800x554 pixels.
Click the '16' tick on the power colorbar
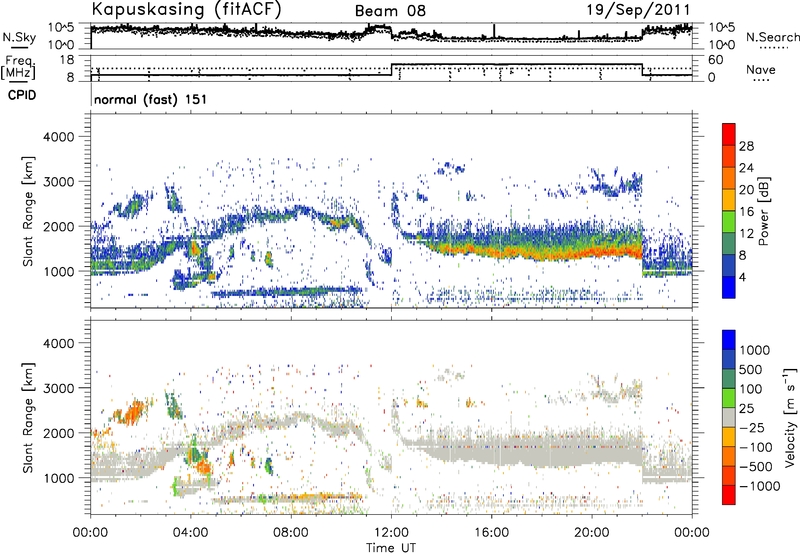pyautogui.click(x=746, y=212)
